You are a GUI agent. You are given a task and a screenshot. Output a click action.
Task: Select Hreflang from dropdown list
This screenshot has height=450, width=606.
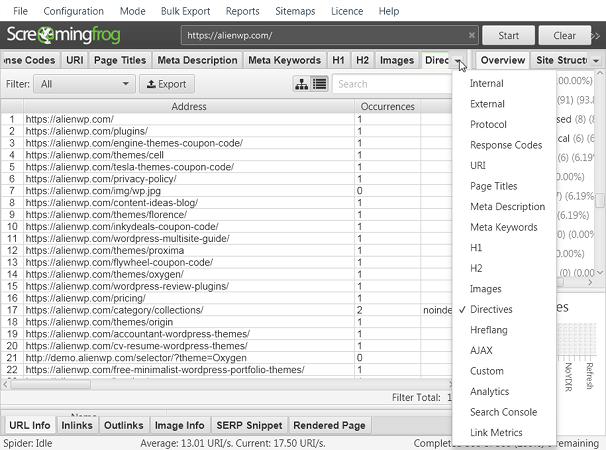(x=504, y=330)
